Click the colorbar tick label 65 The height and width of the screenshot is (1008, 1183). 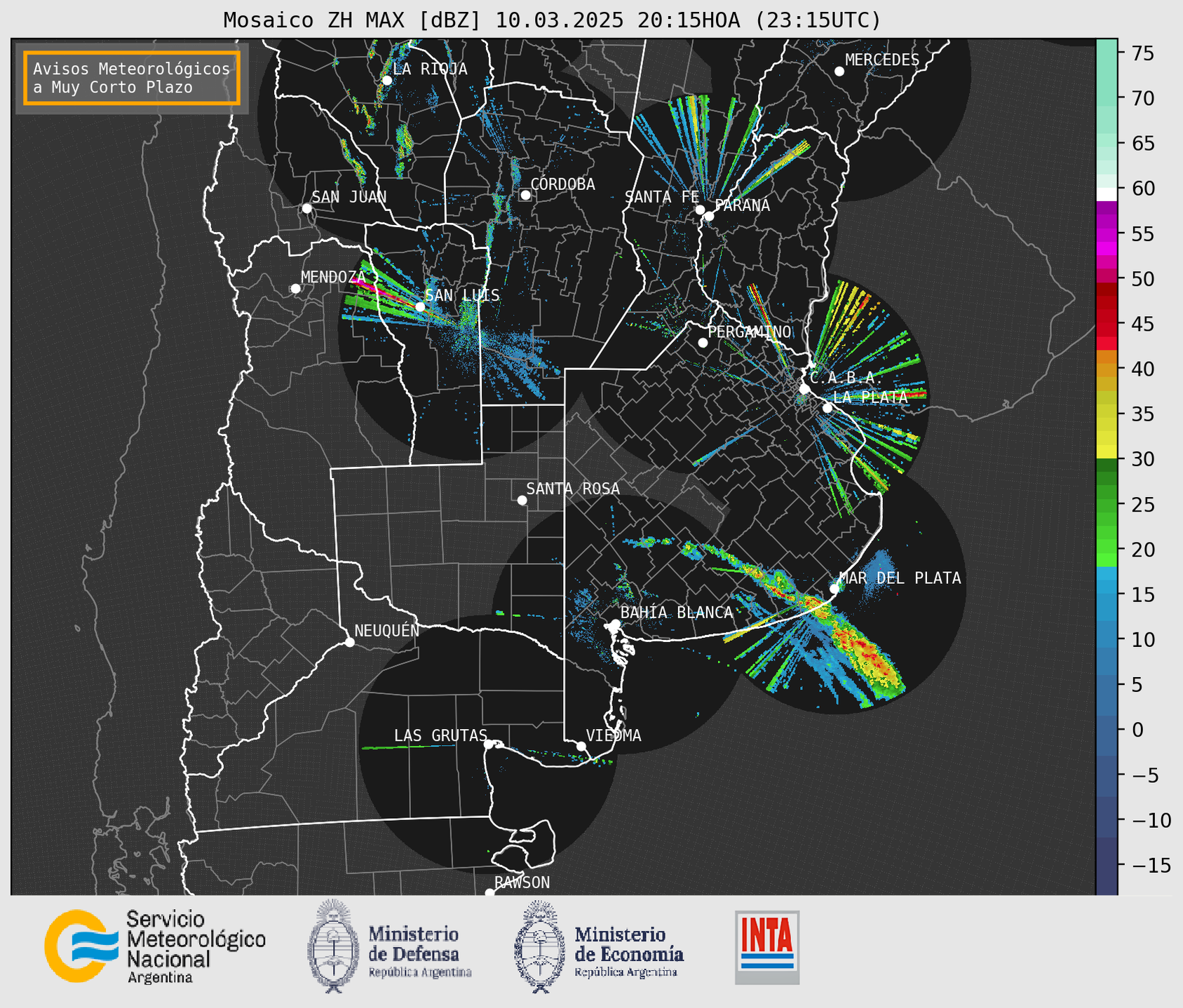(x=1143, y=144)
